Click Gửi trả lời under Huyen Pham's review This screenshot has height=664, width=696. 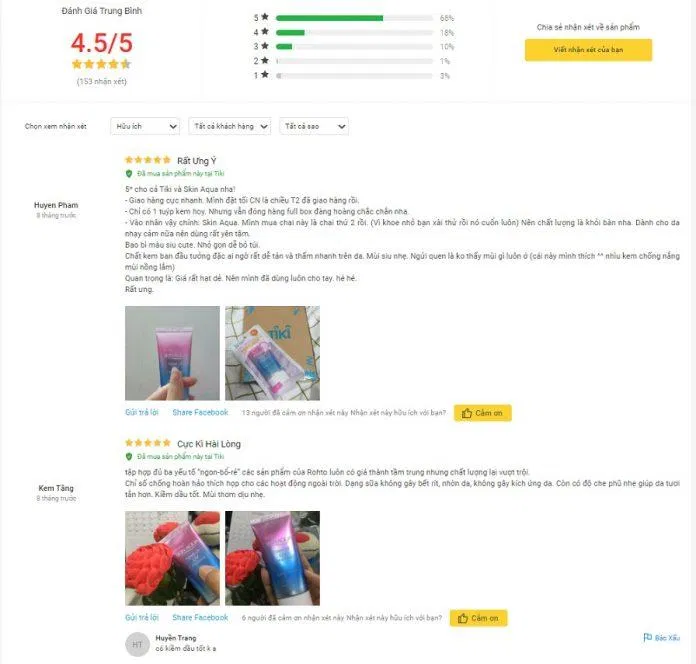click(142, 412)
